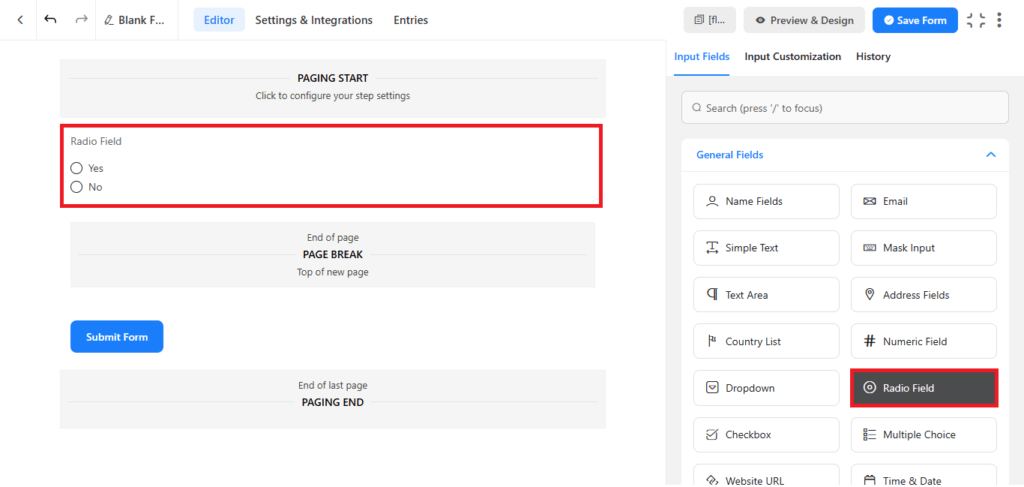
Task: Copy the form shortcode button
Action: tap(710, 20)
